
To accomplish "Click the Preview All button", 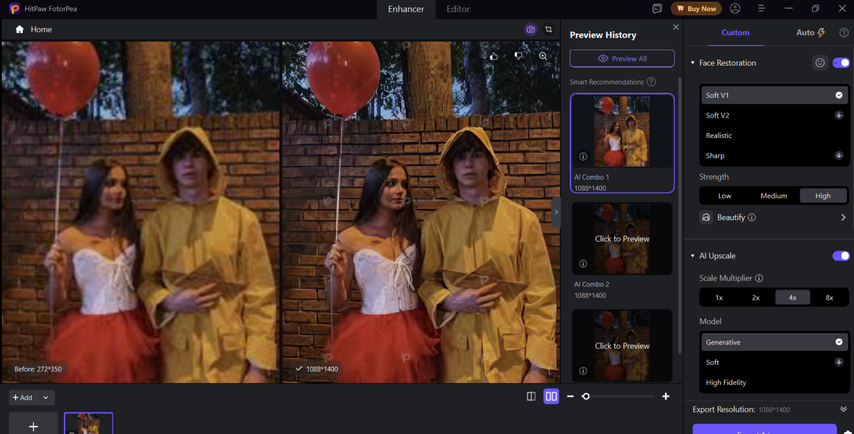I will pos(622,58).
